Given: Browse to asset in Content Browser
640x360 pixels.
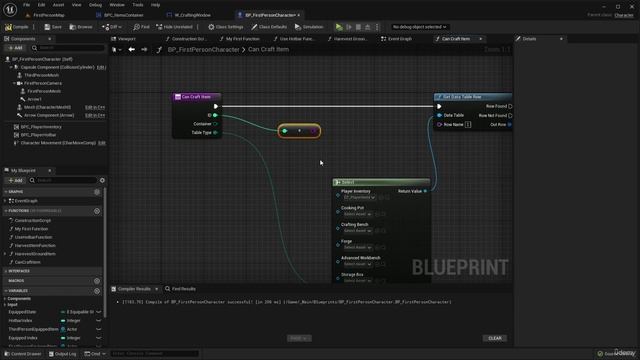Looking at the screenshot, I should click(81, 27).
